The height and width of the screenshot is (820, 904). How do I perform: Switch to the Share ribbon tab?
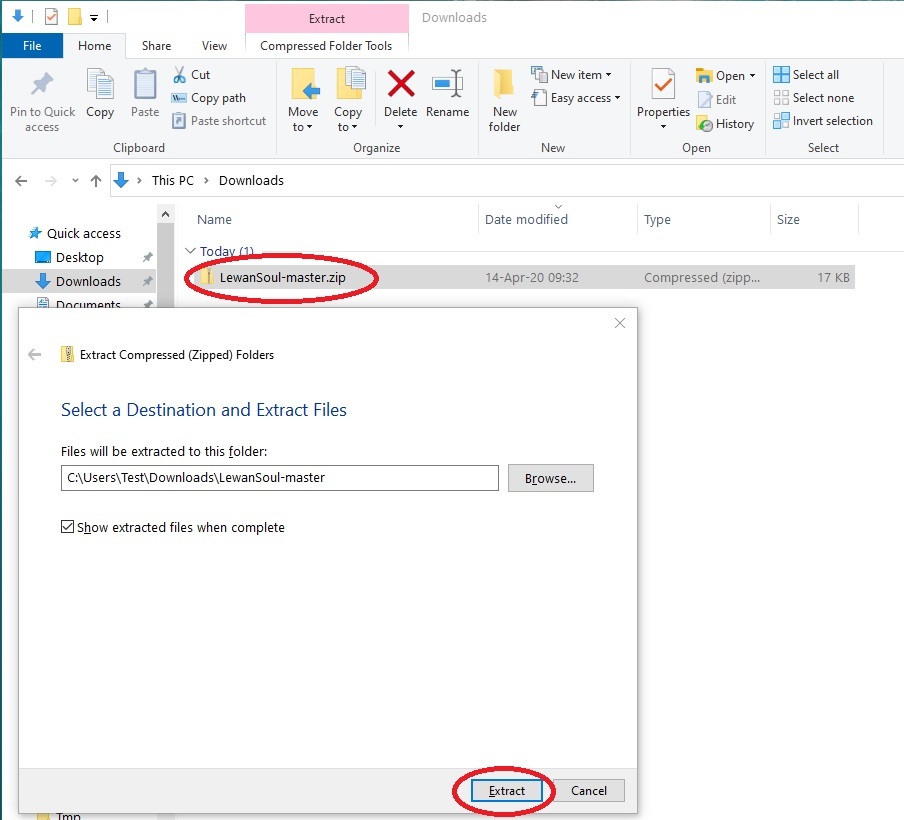click(x=156, y=46)
